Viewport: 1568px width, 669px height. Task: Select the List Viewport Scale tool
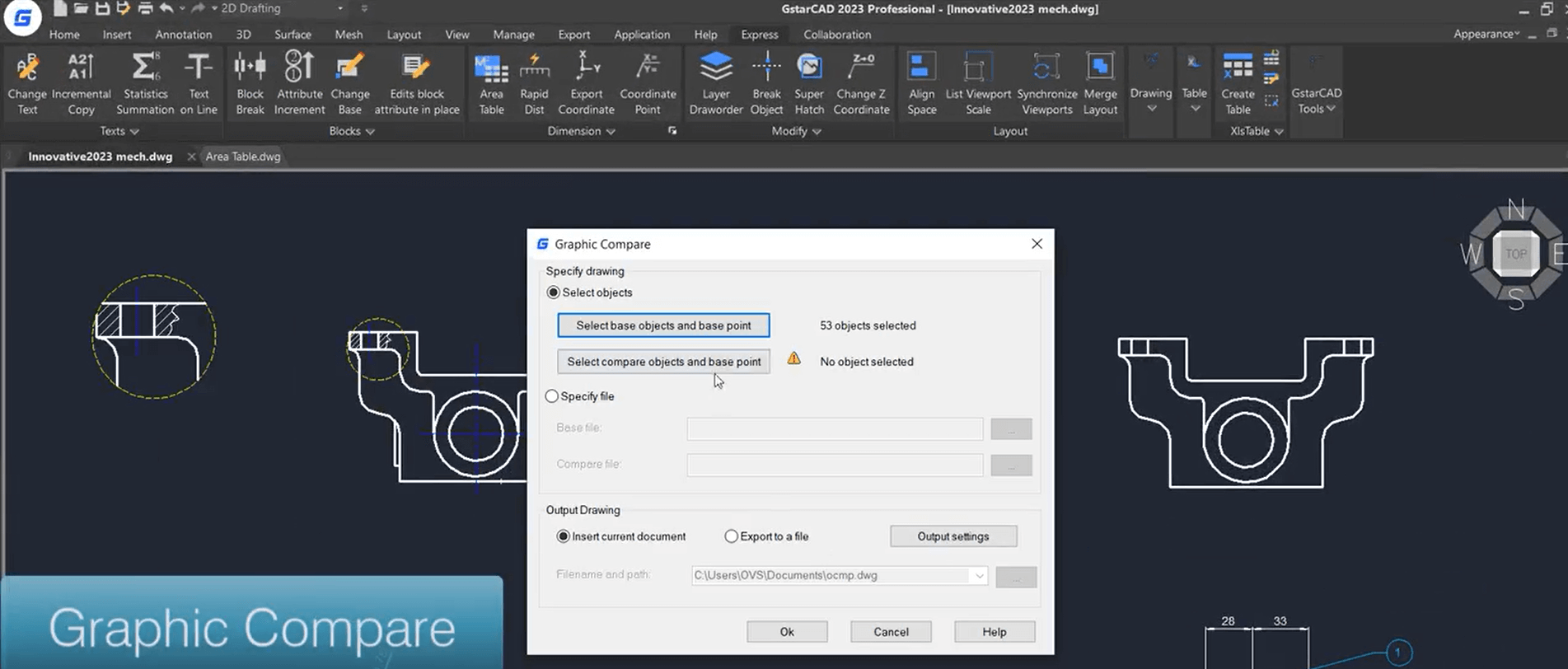tap(978, 83)
